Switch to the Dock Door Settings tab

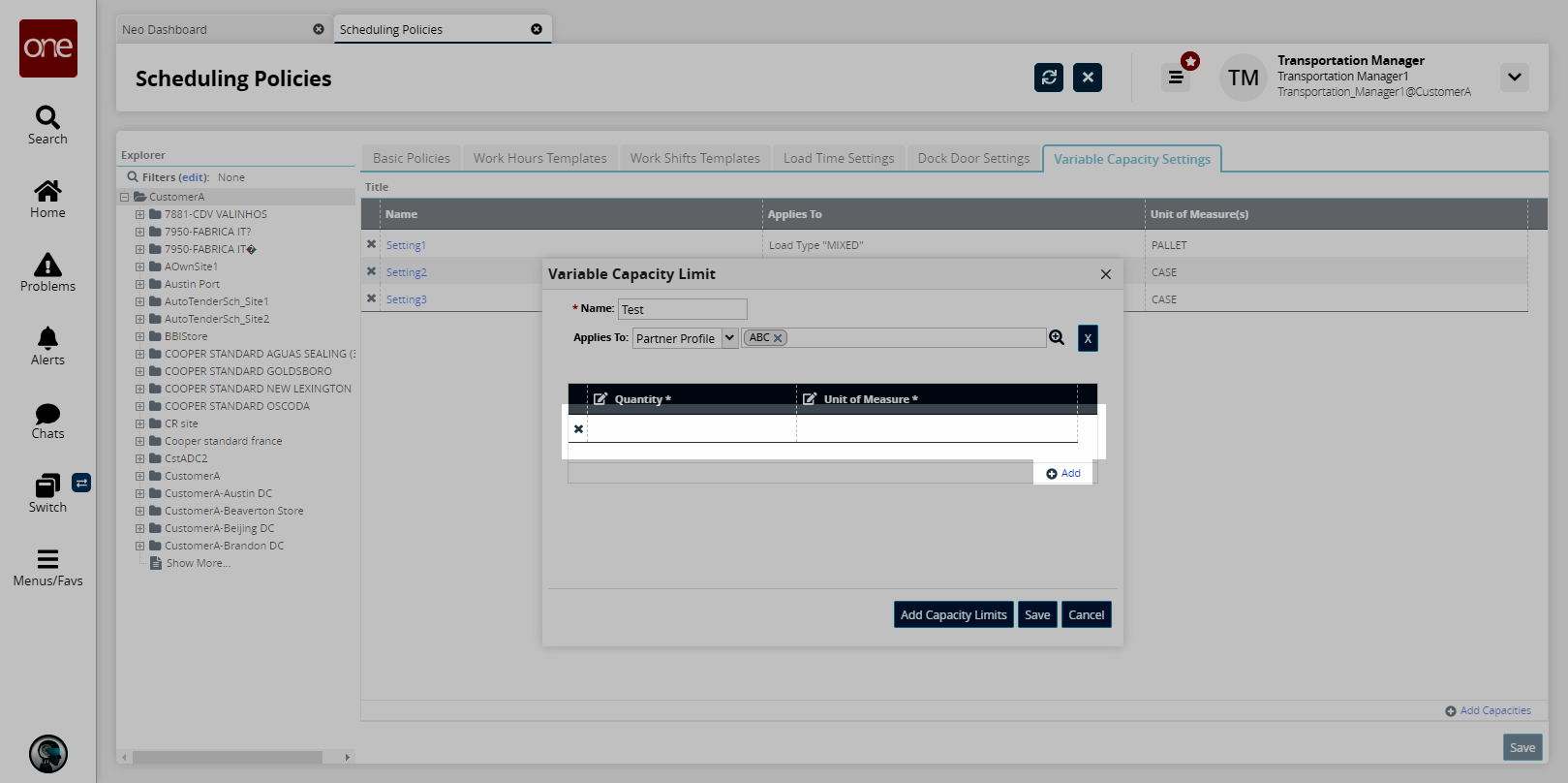(x=973, y=158)
